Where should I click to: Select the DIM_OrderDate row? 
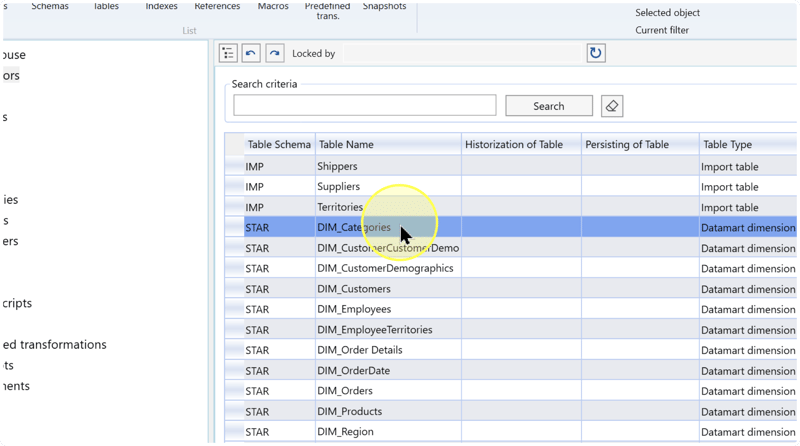(510, 370)
